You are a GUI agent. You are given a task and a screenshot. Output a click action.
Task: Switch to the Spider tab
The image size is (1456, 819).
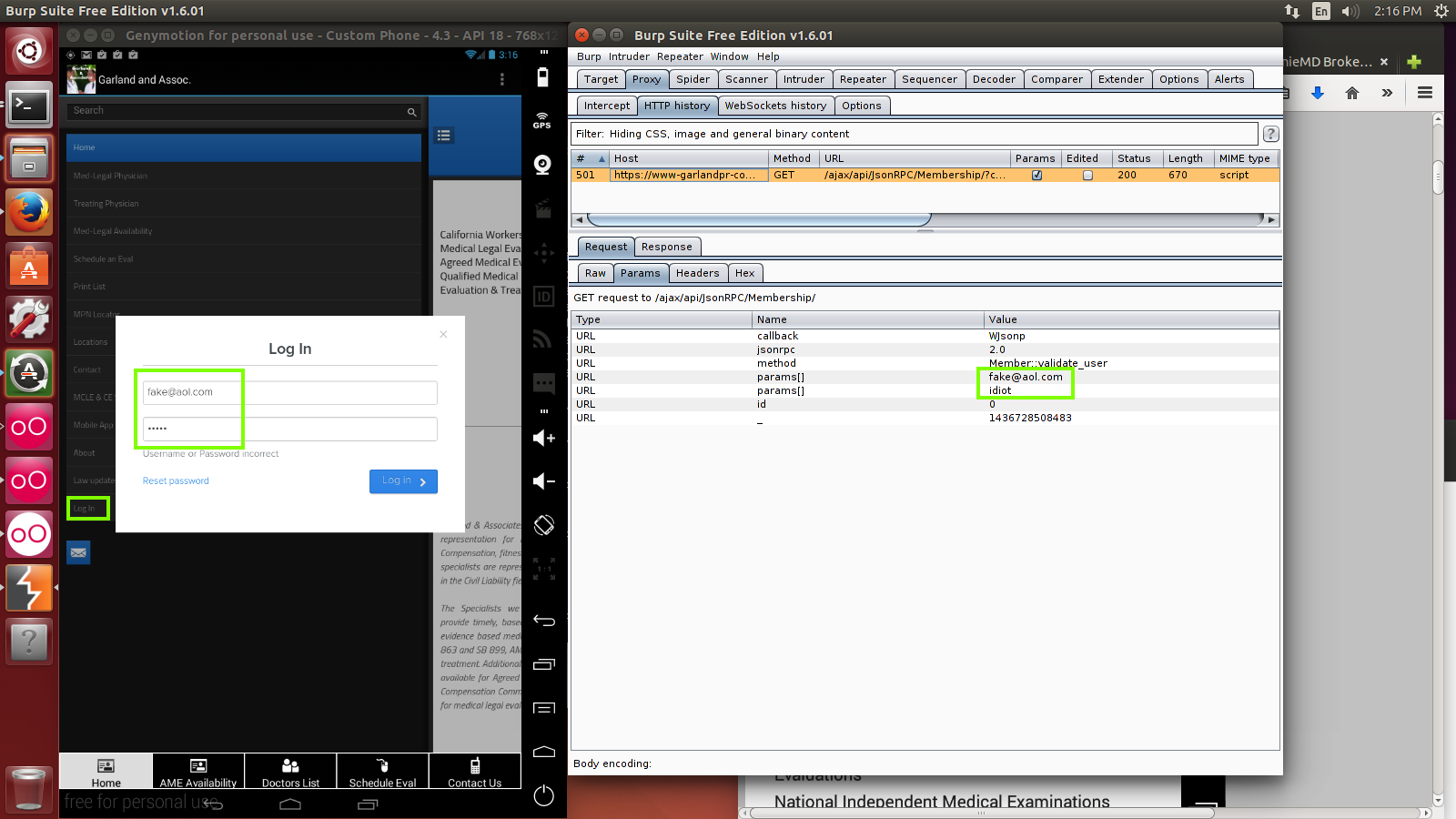(x=693, y=79)
